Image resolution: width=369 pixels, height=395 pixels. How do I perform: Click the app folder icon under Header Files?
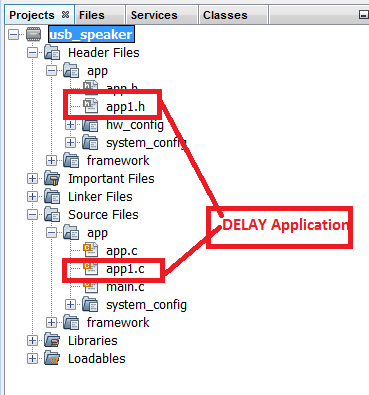(x=71, y=71)
